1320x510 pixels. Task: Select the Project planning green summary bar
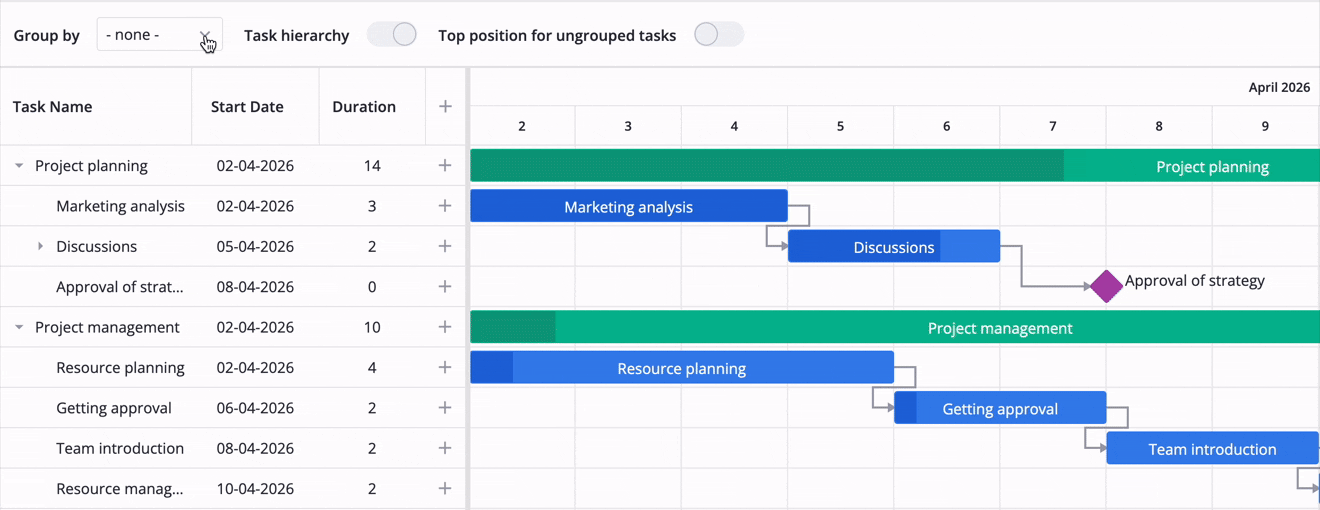point(895,166)
